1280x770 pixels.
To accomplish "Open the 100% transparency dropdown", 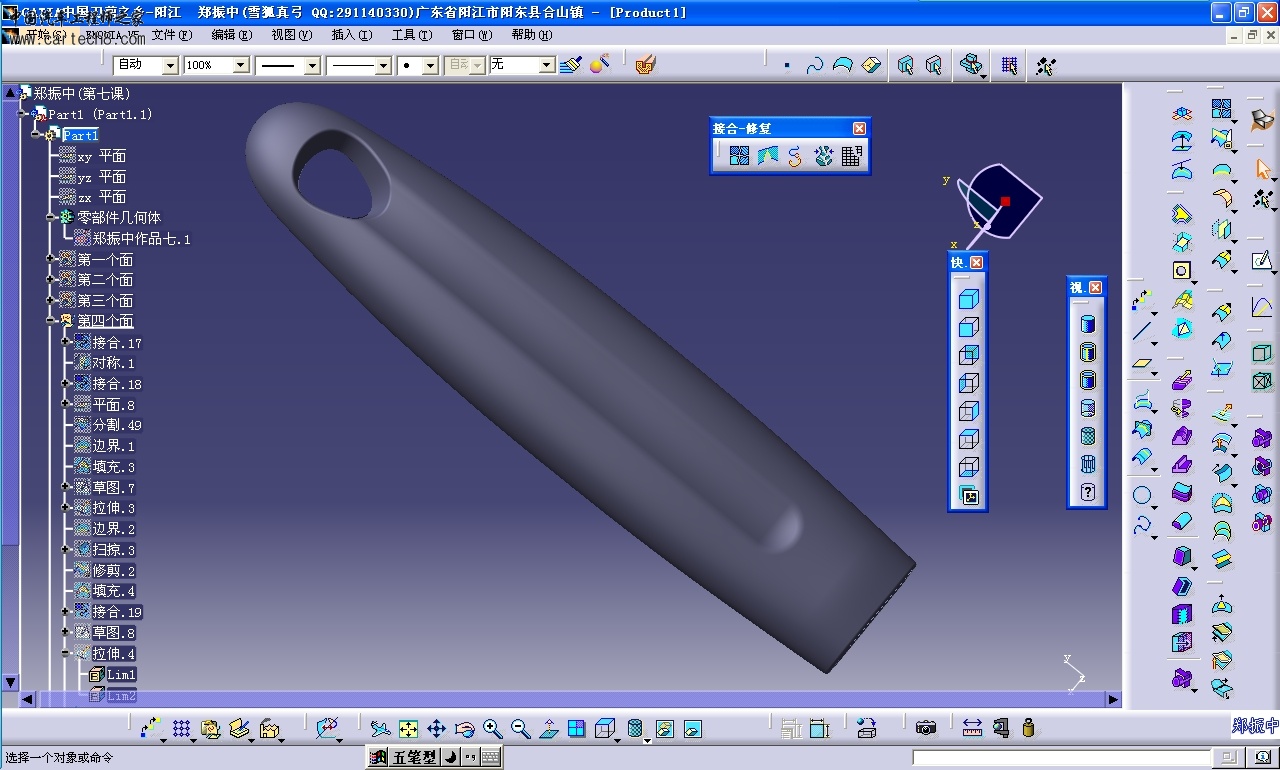I will [241, 65].
